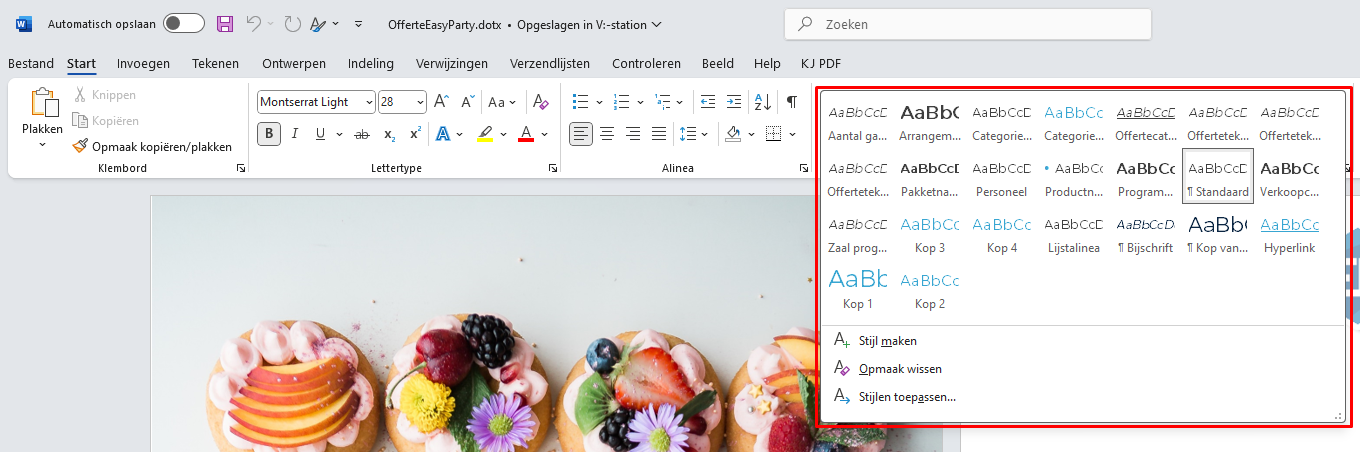Apply text effects with the outlined A

coord(444,134)
